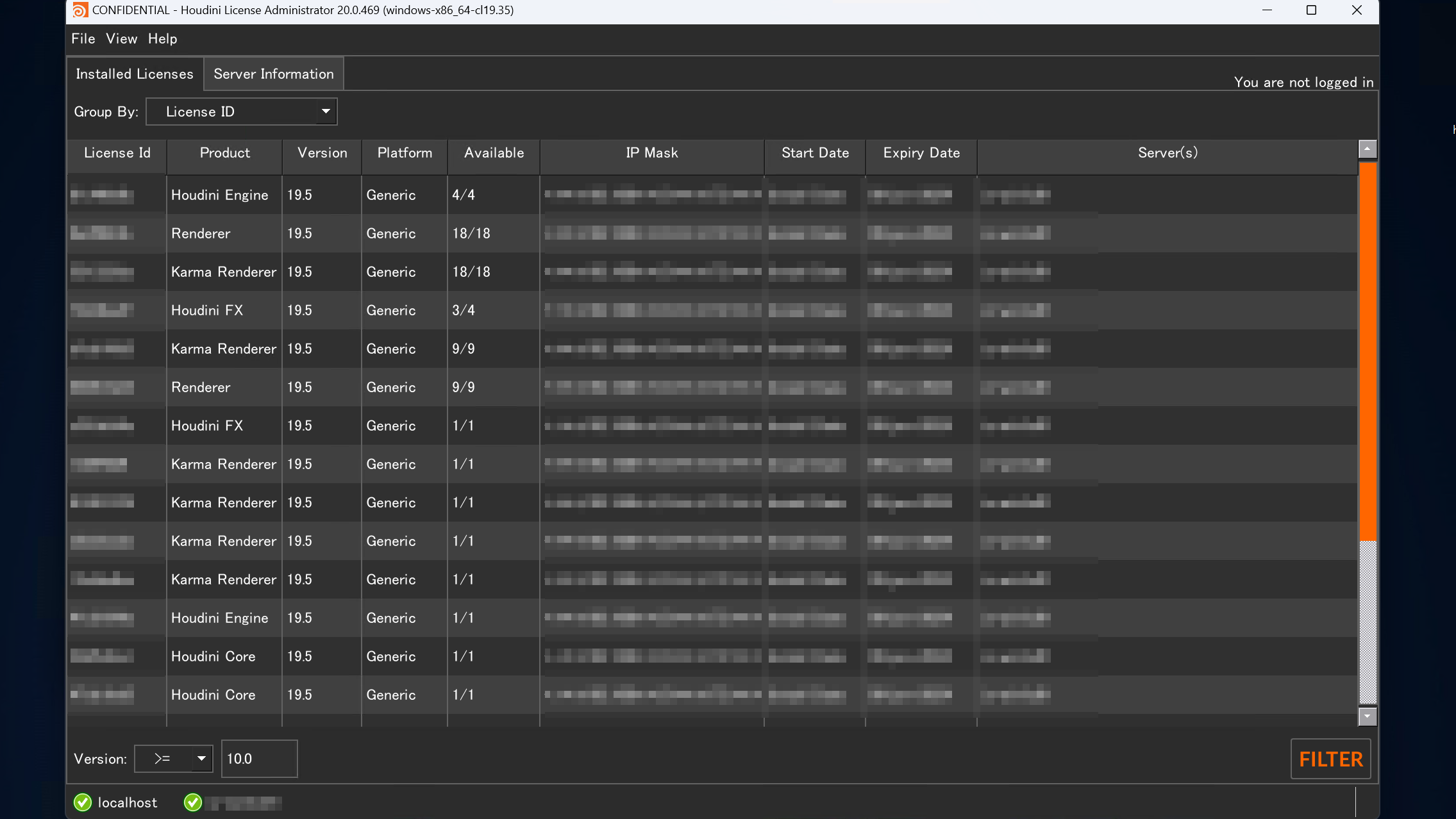Screen dimensions: 1456x819
Task: Open the File menu
Action: (x=83, y=38)
